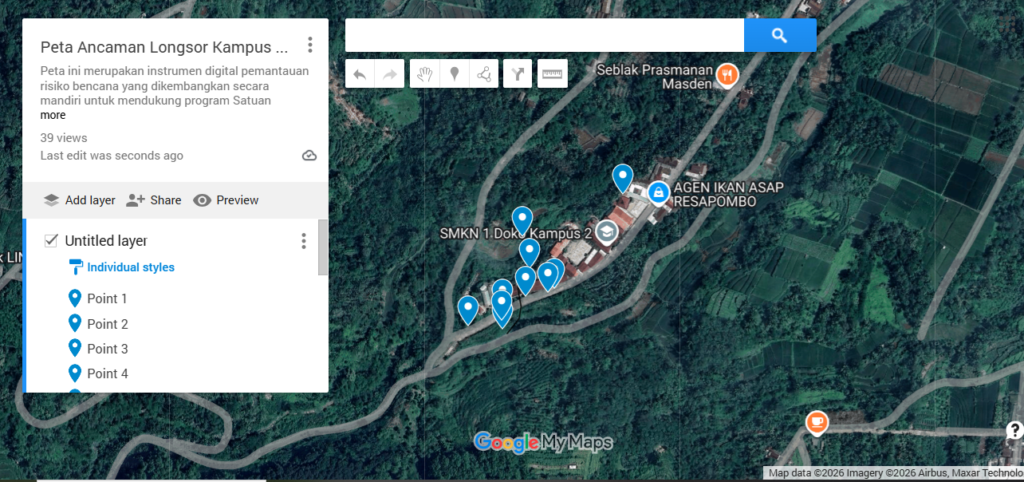The image size is (1024, 482).
Task: Select the hand pan tool
Action: [x=425, y=74]
